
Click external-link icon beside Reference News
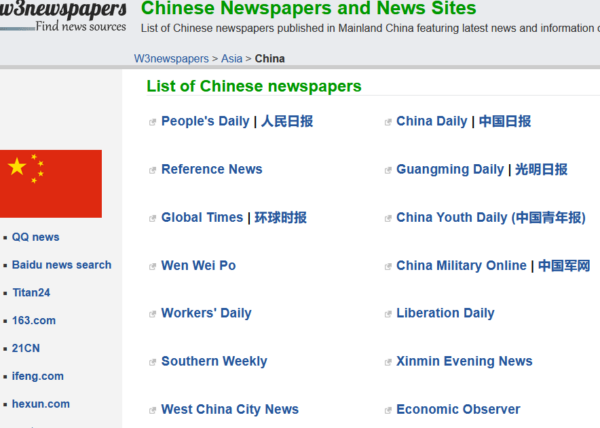152,170
